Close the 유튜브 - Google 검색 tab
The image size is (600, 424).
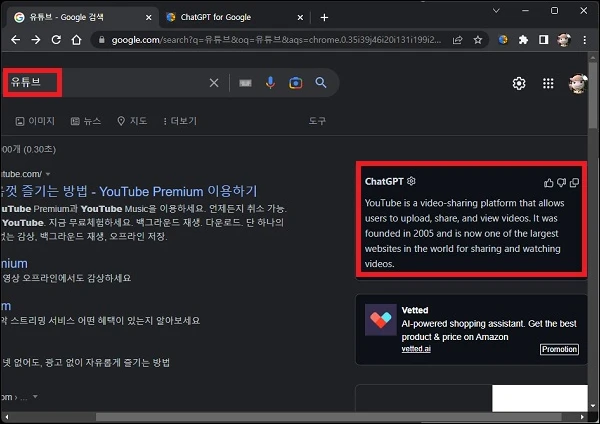tap(149, 18)
